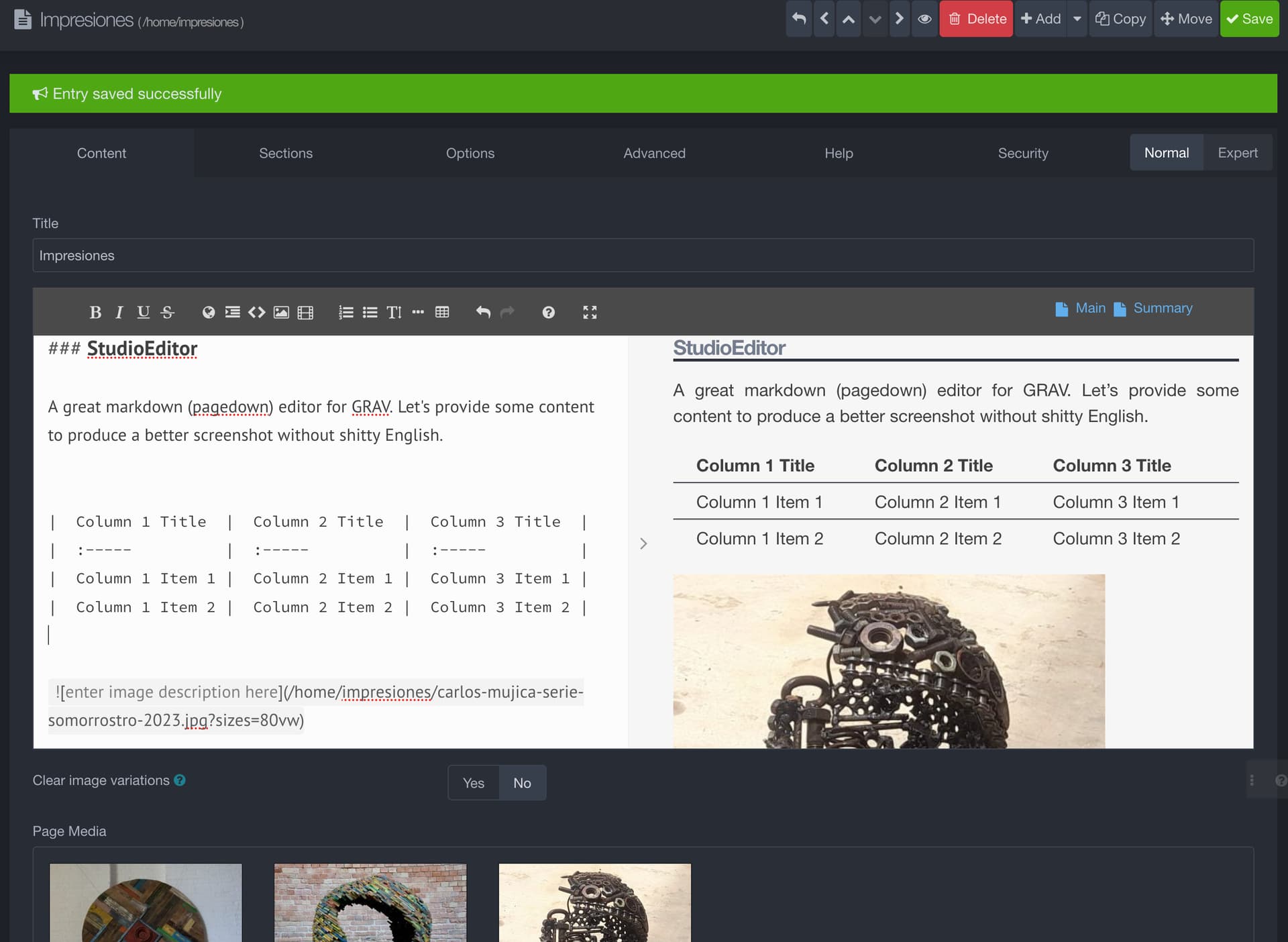Insert a table using the grid icon
This screenshot has height=942, width=1288.
coord(442,312)
